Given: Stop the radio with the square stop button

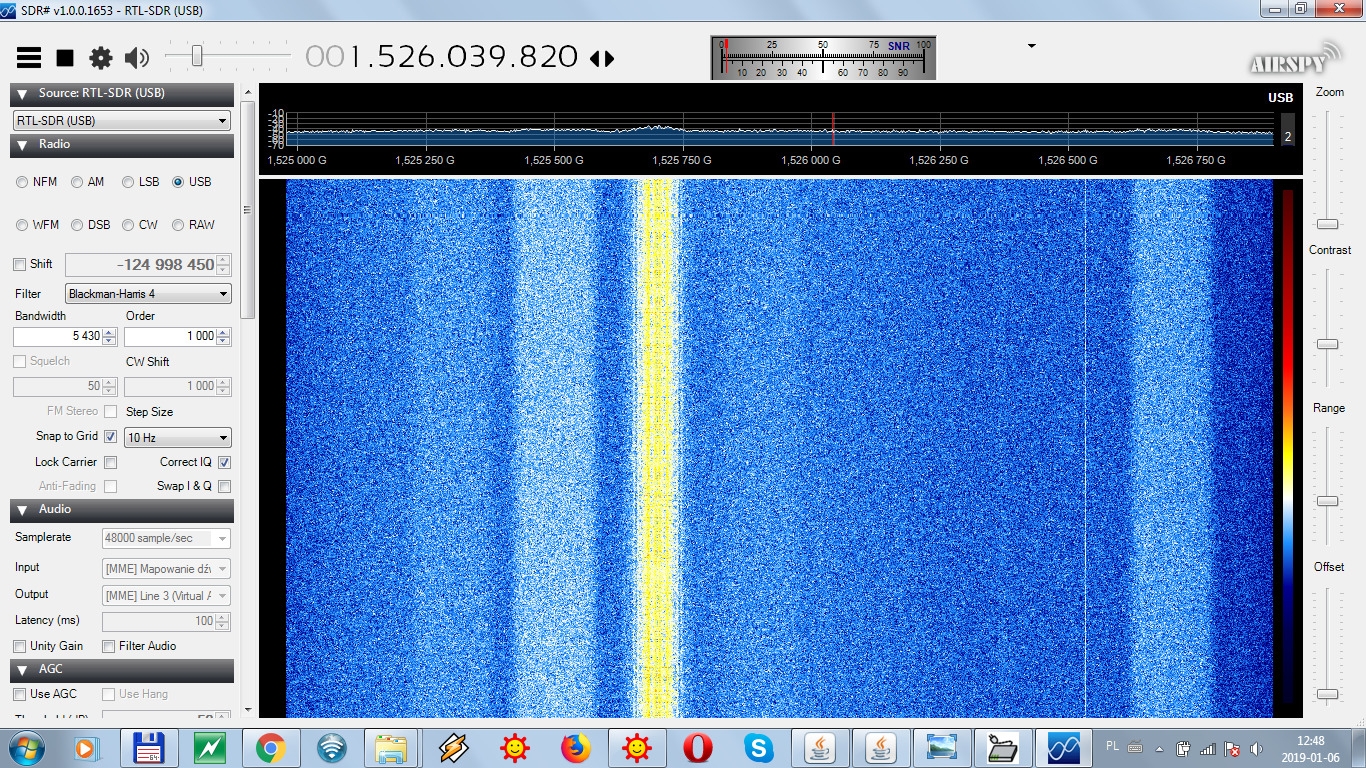Looking at the screenshot, I should [x=65, y=58].
